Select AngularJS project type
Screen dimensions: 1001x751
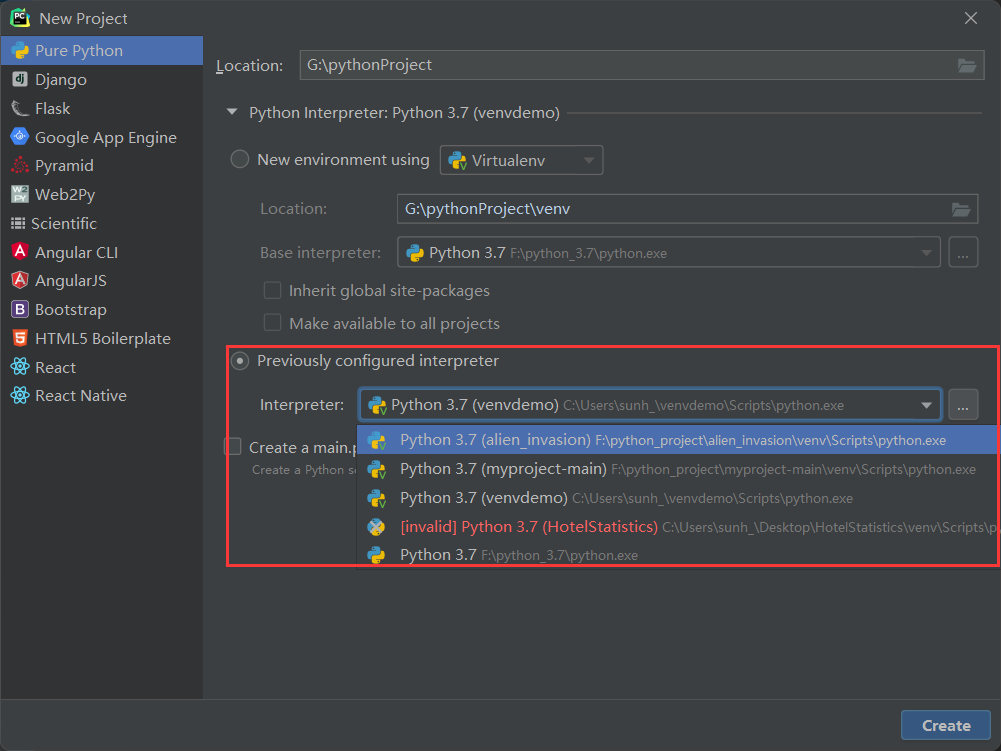102,280
